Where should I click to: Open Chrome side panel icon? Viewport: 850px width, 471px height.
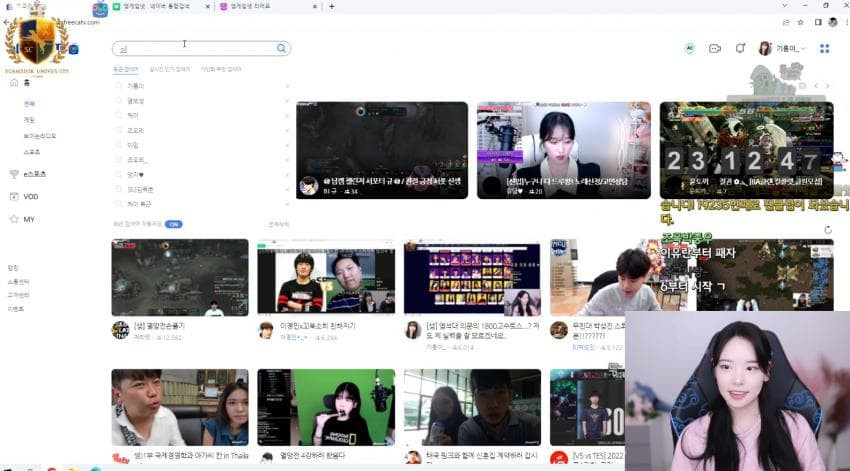coord(818,22)
